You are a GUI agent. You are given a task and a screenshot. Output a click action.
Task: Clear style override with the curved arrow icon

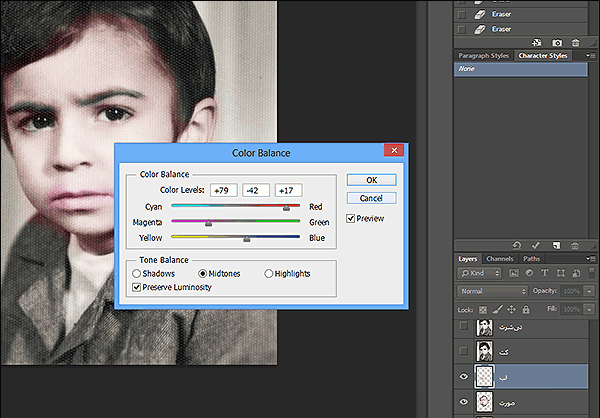tap(517, 245)
